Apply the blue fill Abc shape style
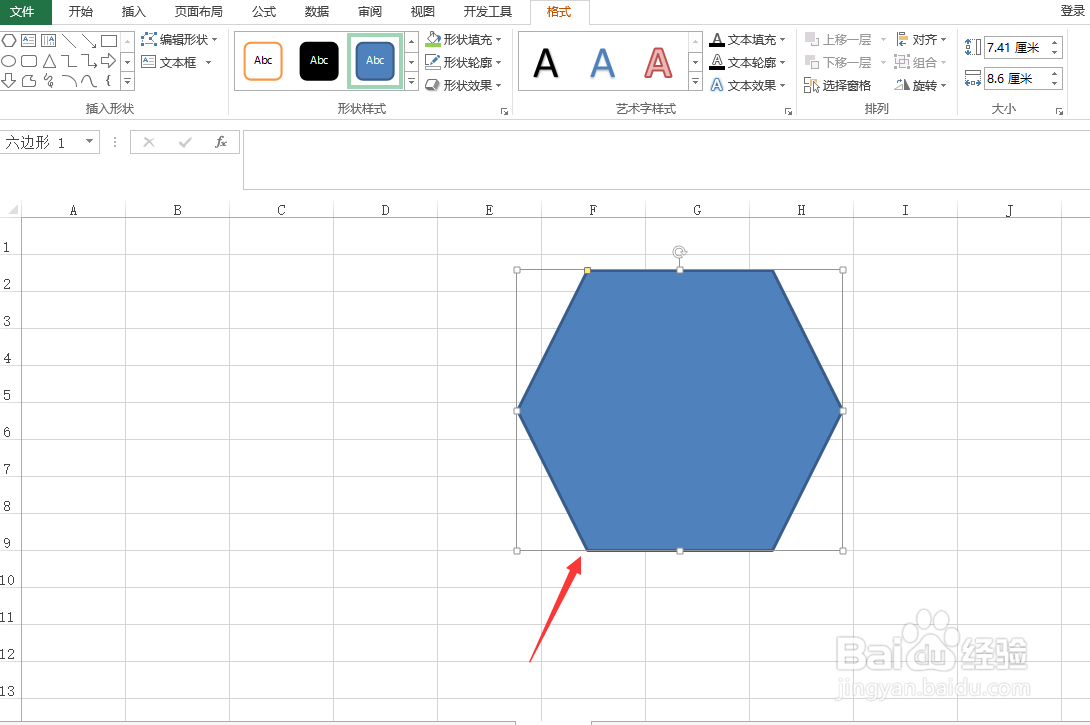Viewport: 1090px width, 725px height. 375,60
